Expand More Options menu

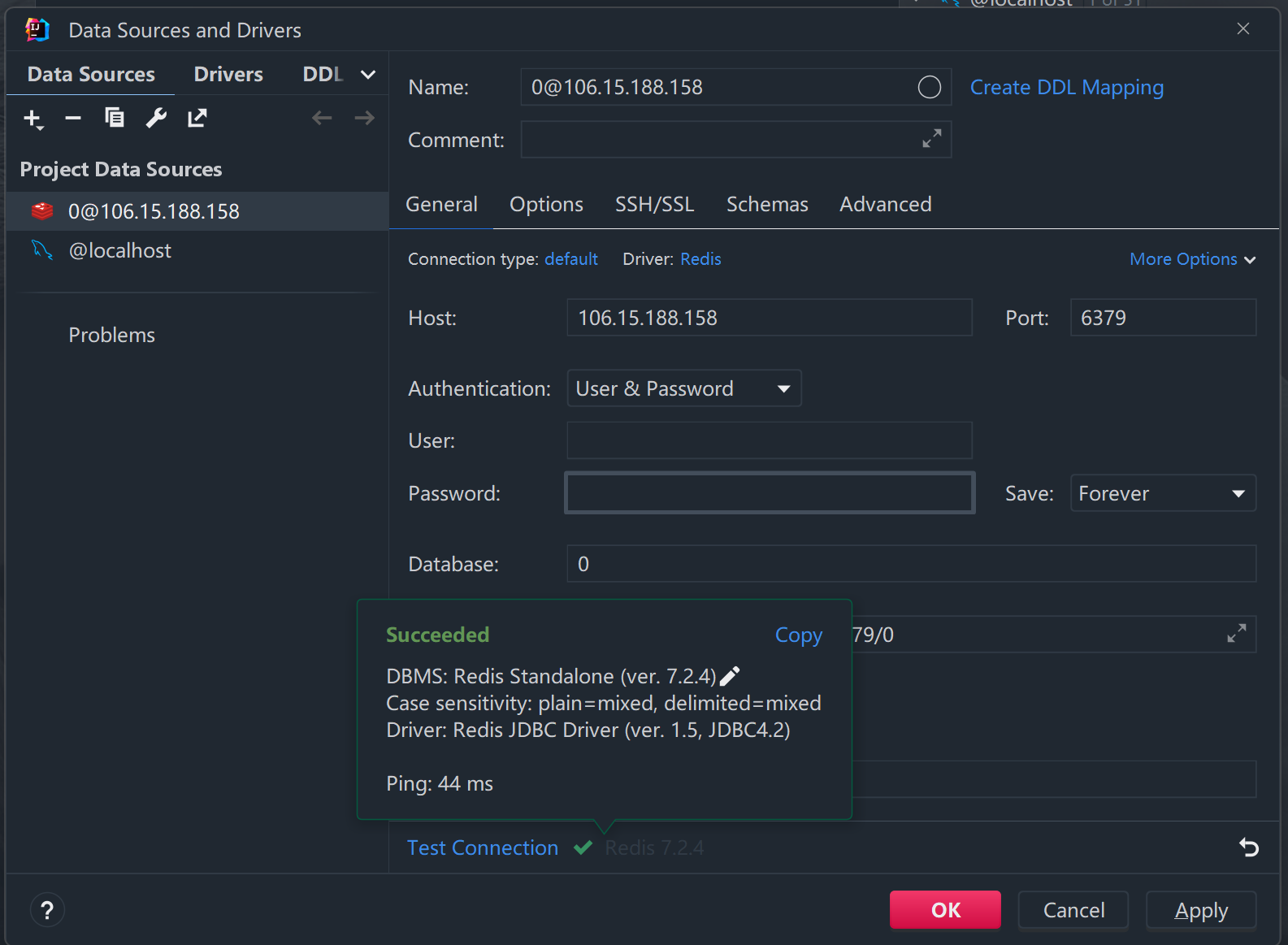(x=1192, y=259)
